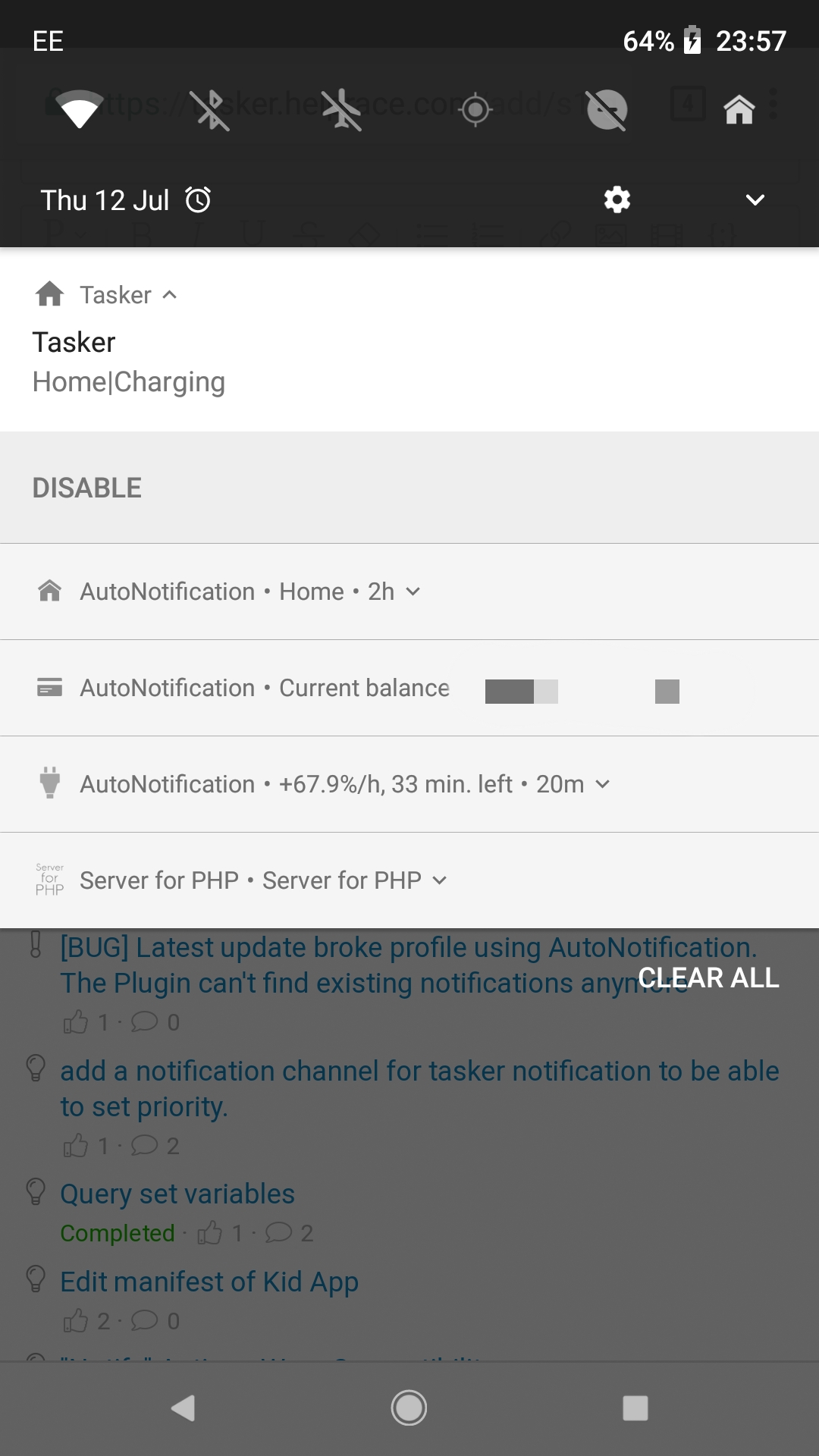
Task: Toggle Bluetooth quick setting
Action: coord(210,110)
